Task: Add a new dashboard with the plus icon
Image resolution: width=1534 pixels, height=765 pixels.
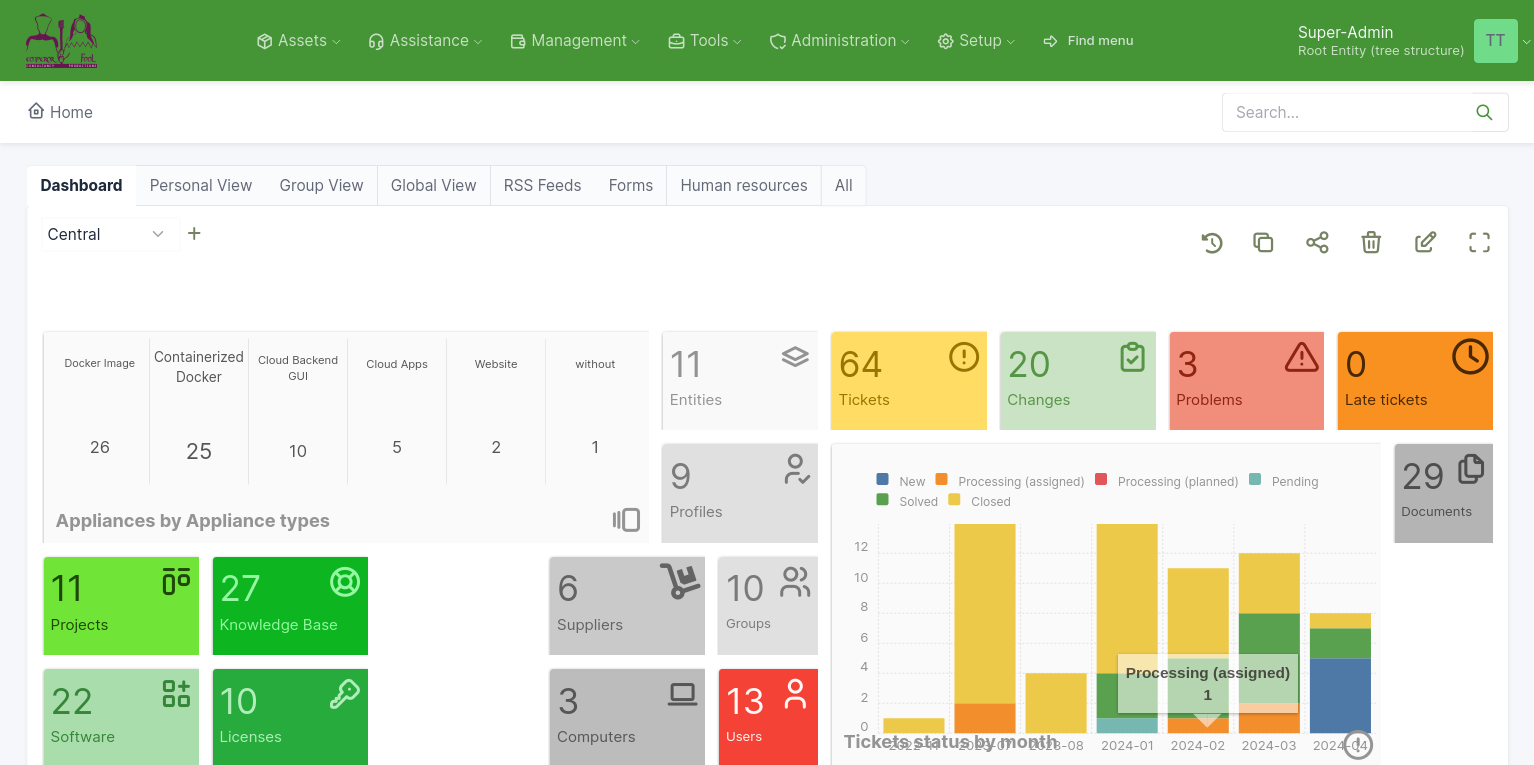Action: pos(194,233)
